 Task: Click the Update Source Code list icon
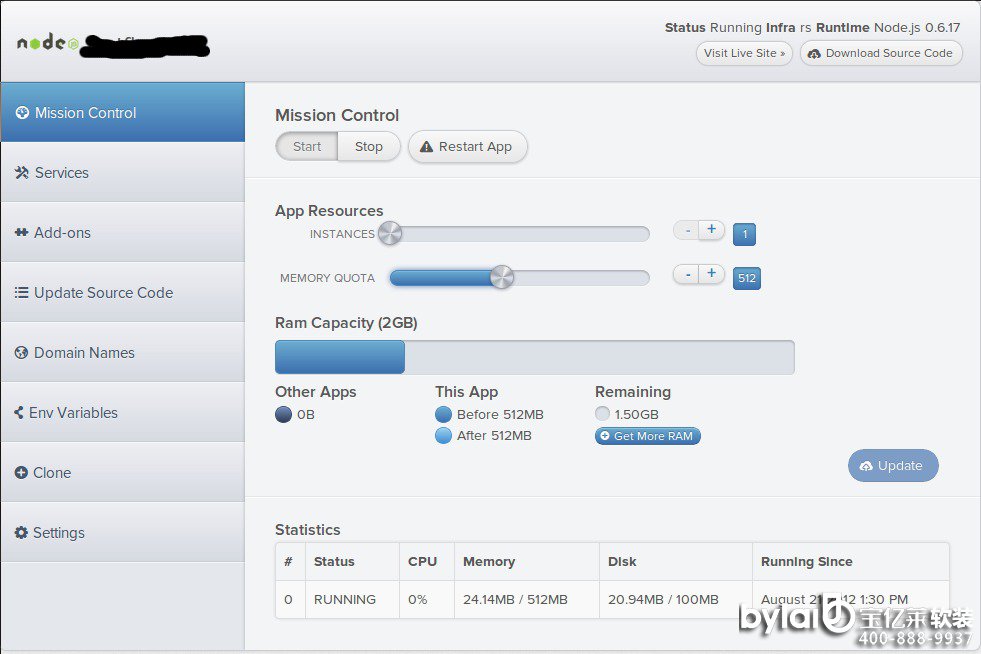click(x=21, y=293)
